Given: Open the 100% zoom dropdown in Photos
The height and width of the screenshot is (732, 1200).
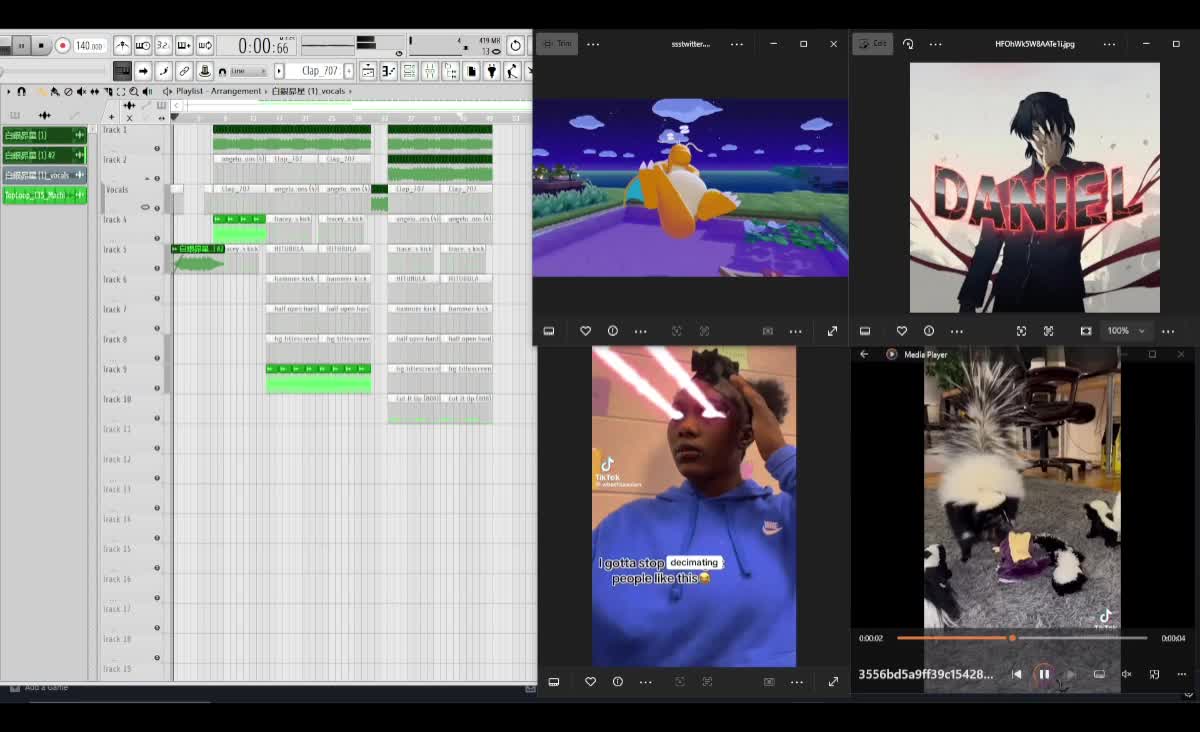Looking at the screenshot, I should (1126, 331).
